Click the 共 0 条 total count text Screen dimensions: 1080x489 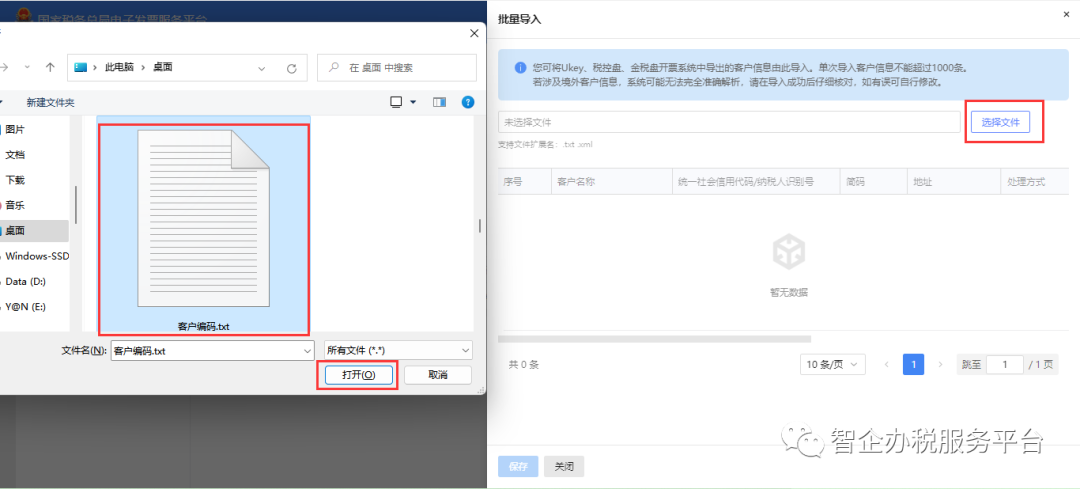tap(523, 364)
